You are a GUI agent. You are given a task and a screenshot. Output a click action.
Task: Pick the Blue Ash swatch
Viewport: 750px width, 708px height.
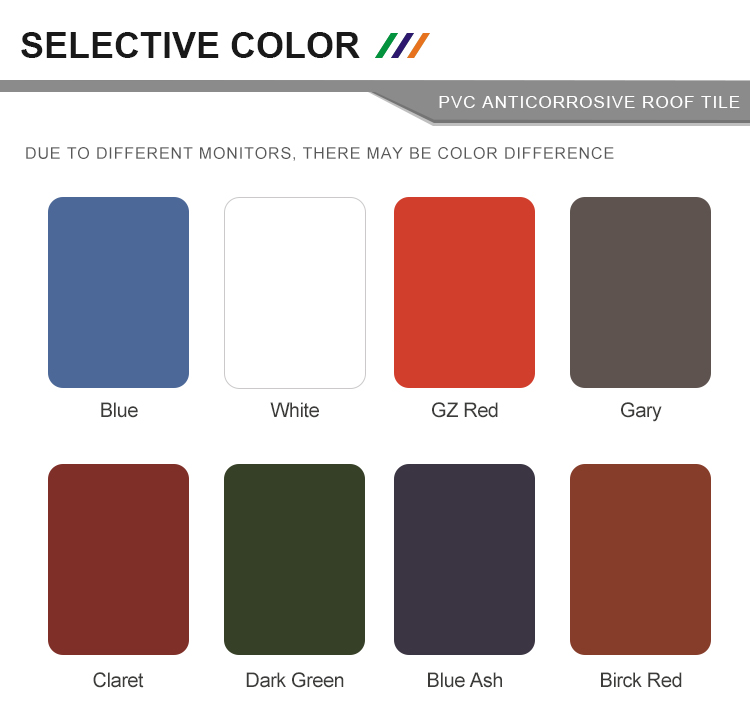[464, 559]
